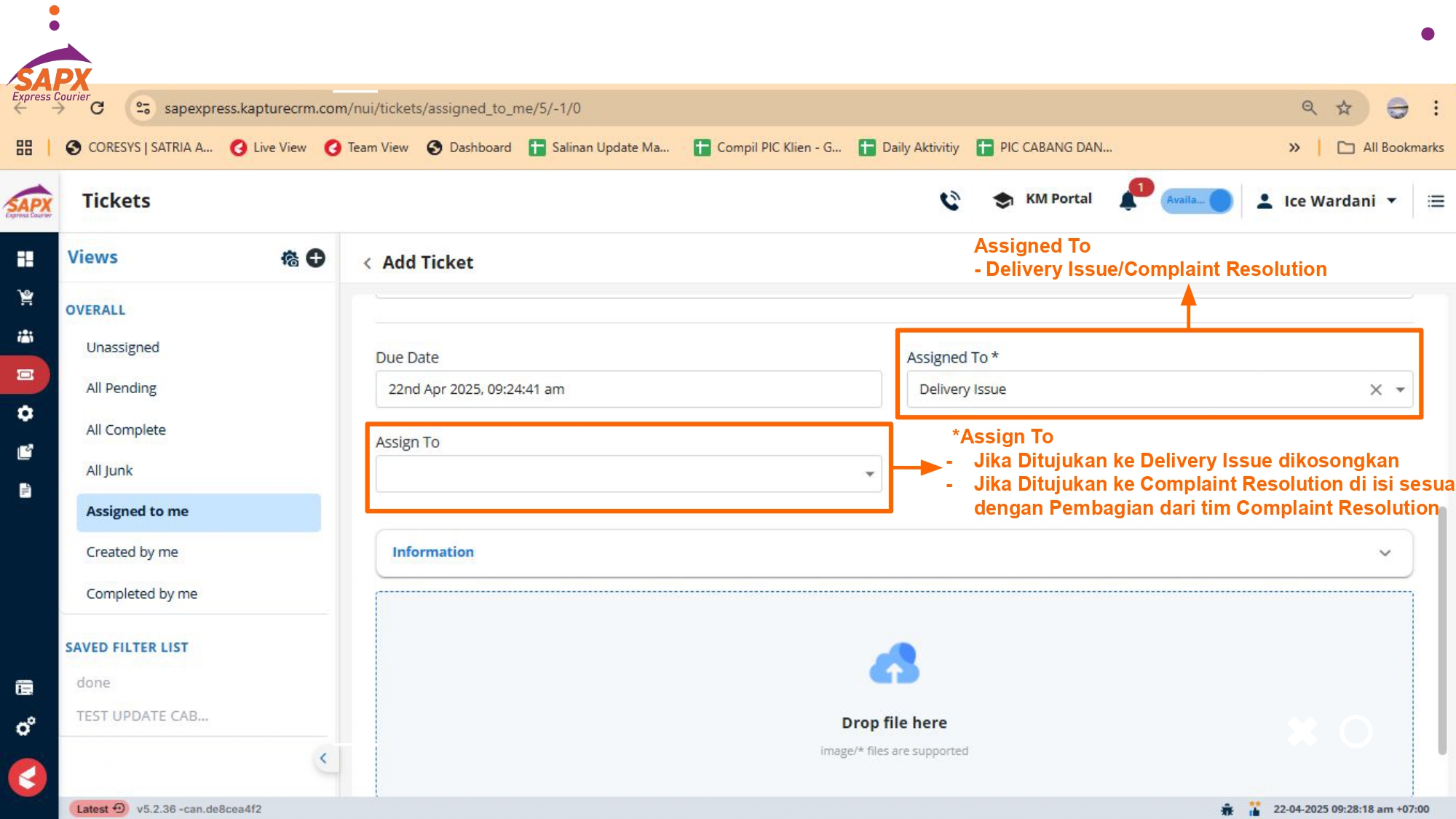Open the browser three-dot menu
Image resolution: width=1456 pixels, height=819 pixels.
(x=1436, y=108)
